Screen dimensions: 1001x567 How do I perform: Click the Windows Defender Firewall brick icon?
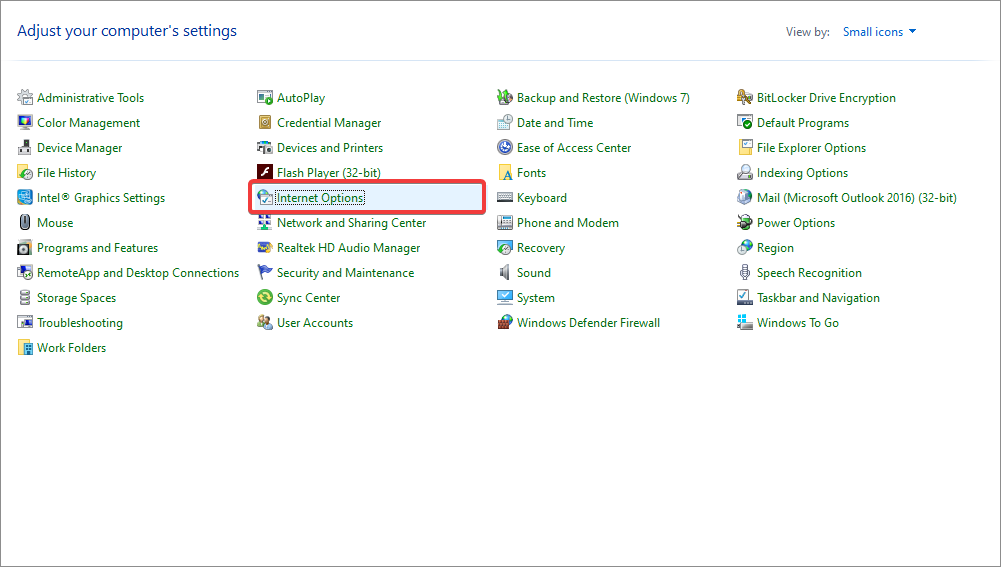505,322
